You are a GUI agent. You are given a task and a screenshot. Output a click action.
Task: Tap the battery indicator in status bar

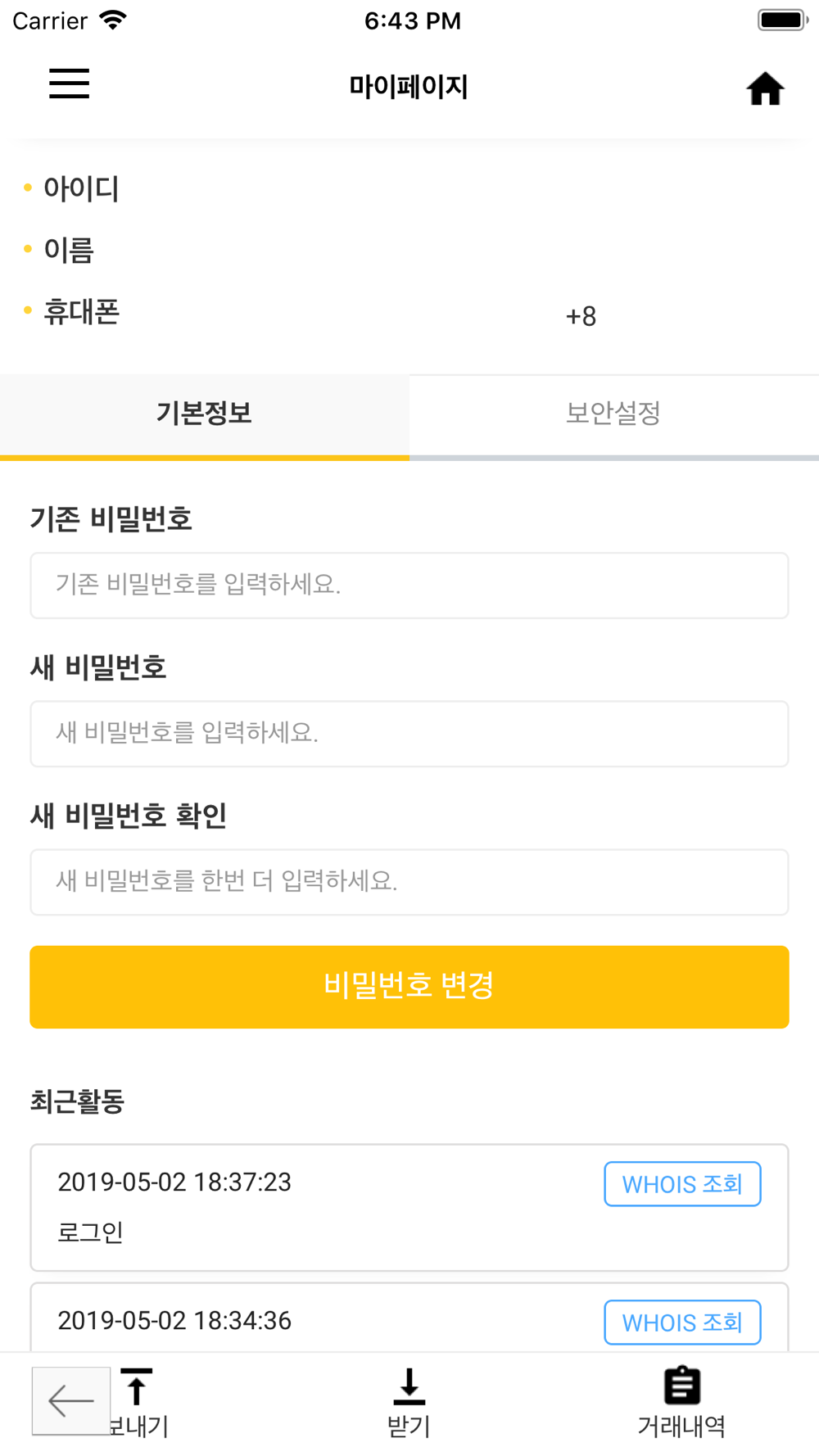(782, 20)
